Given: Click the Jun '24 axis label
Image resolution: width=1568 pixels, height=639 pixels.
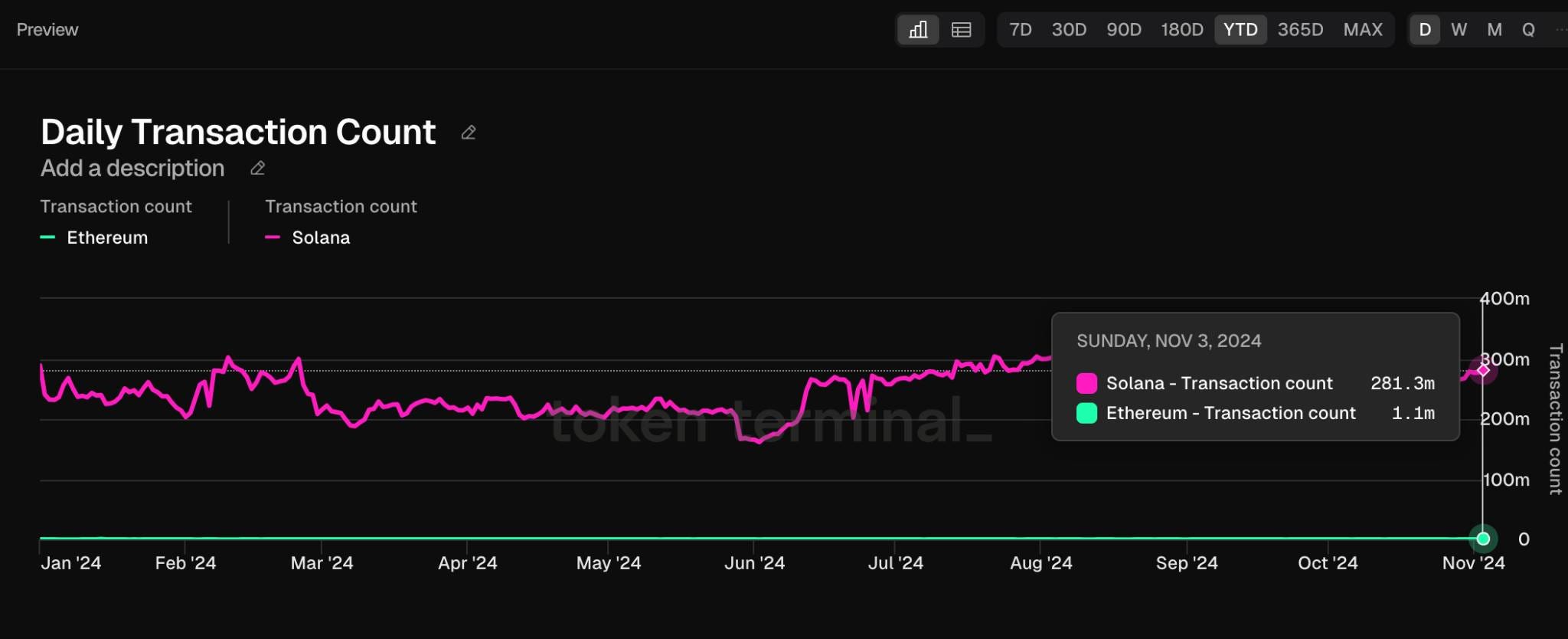Looking at the screenshot, I should [754, 563].
